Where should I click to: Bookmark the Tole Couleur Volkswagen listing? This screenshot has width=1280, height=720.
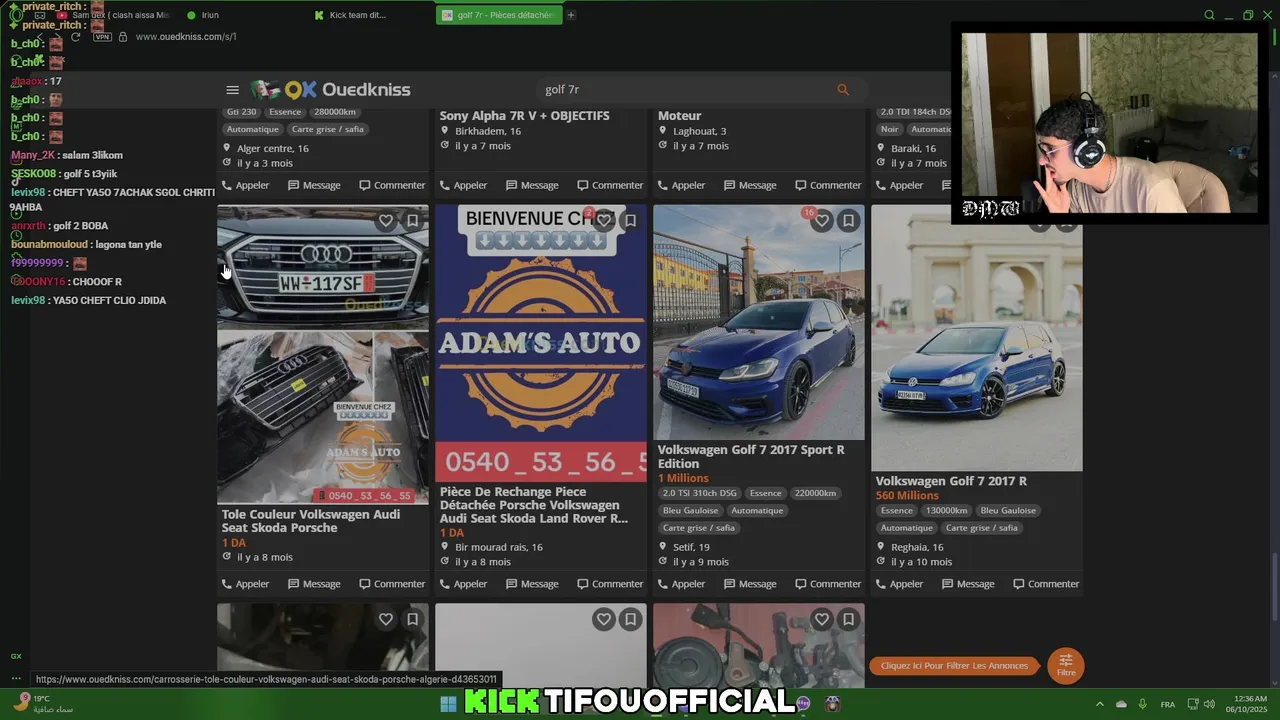(x=412, y=221)
